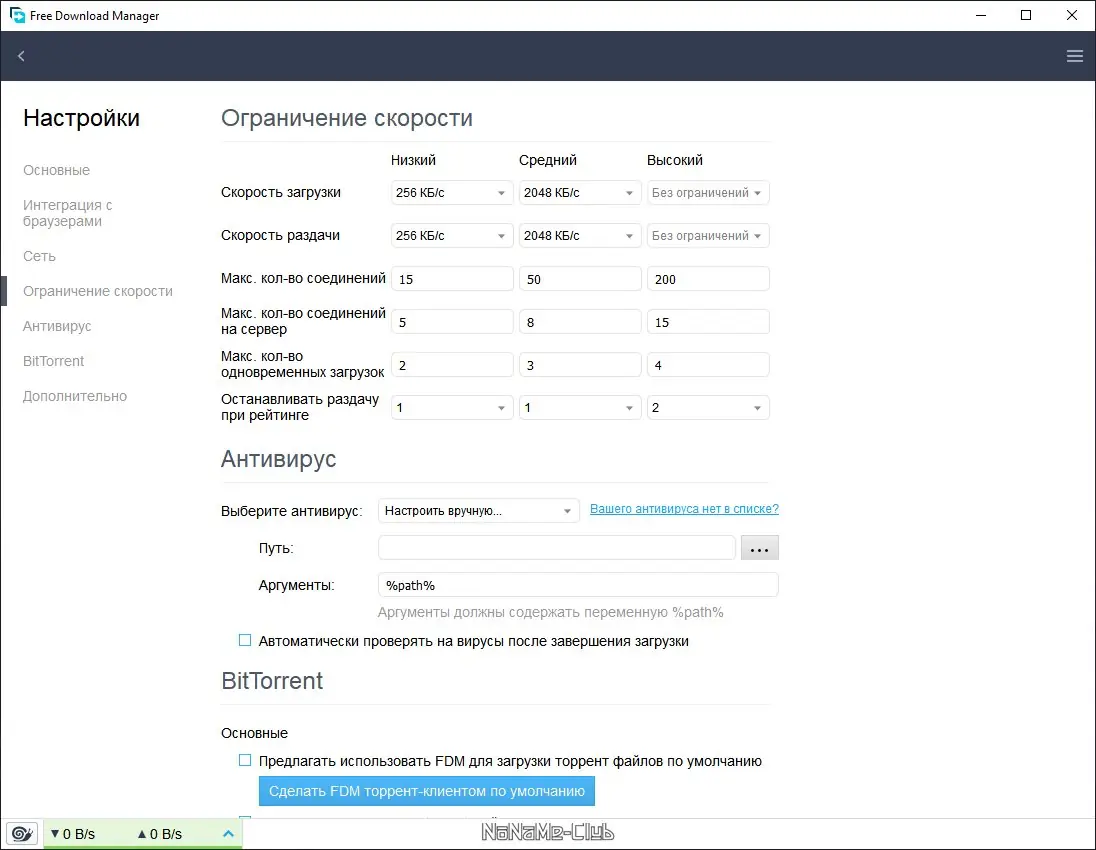Open medium upload speed dropdown
The height and width of the screenshot is (850, 1096).
coord(579,236)
